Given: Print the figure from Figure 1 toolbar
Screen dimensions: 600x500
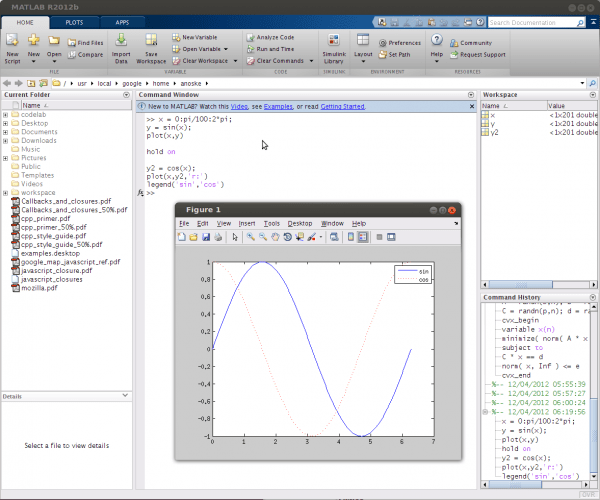Looking at the screenshot, I should pyautogui.click(x=218, y=237).
